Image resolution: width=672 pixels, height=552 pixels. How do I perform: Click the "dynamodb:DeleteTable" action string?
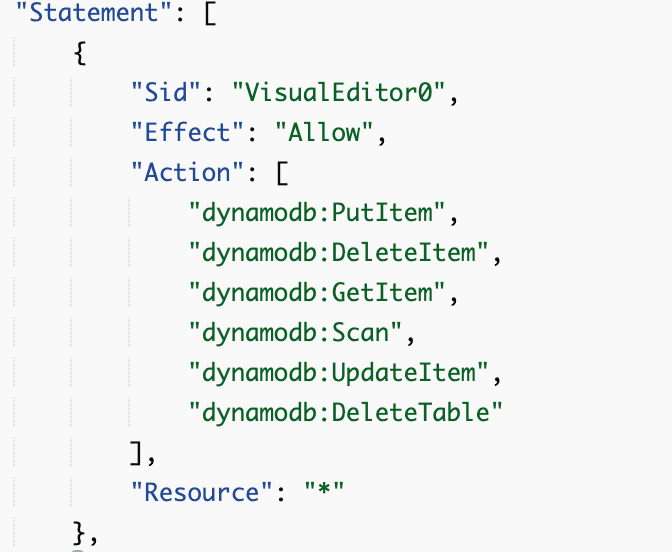pos(345,413)
